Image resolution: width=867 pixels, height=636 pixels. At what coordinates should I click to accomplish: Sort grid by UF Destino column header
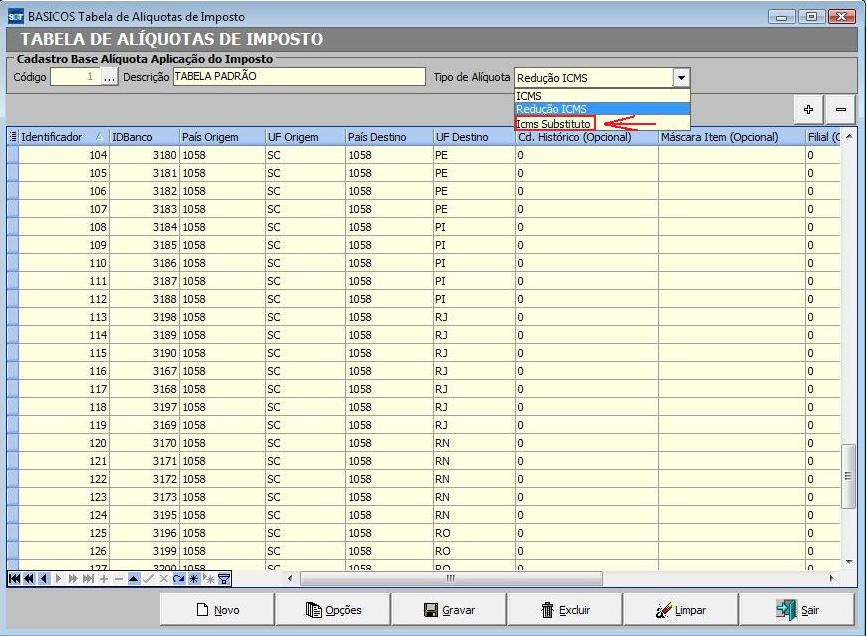point(472,137)
